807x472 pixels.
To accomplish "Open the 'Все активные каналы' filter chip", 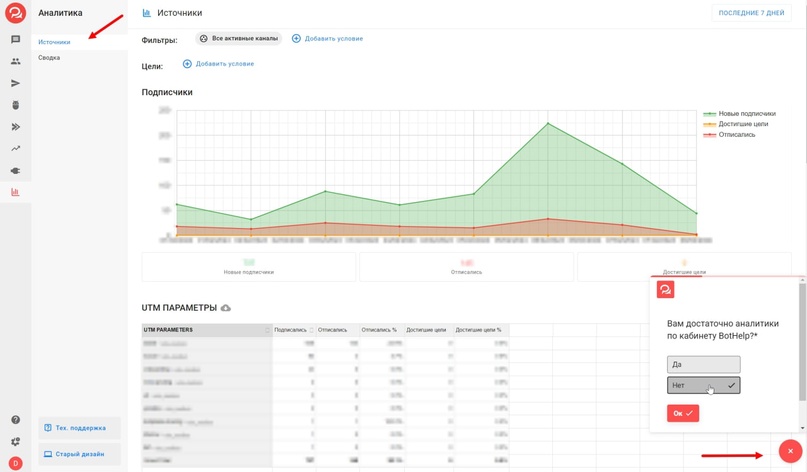I will pos(238,38).
